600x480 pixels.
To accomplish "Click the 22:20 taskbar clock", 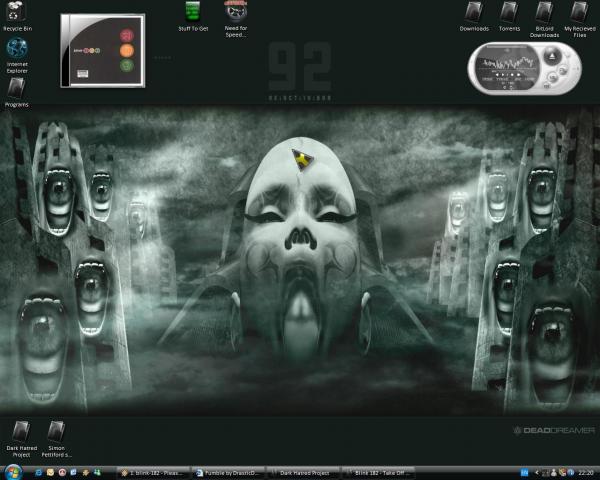I will point(586,473).
